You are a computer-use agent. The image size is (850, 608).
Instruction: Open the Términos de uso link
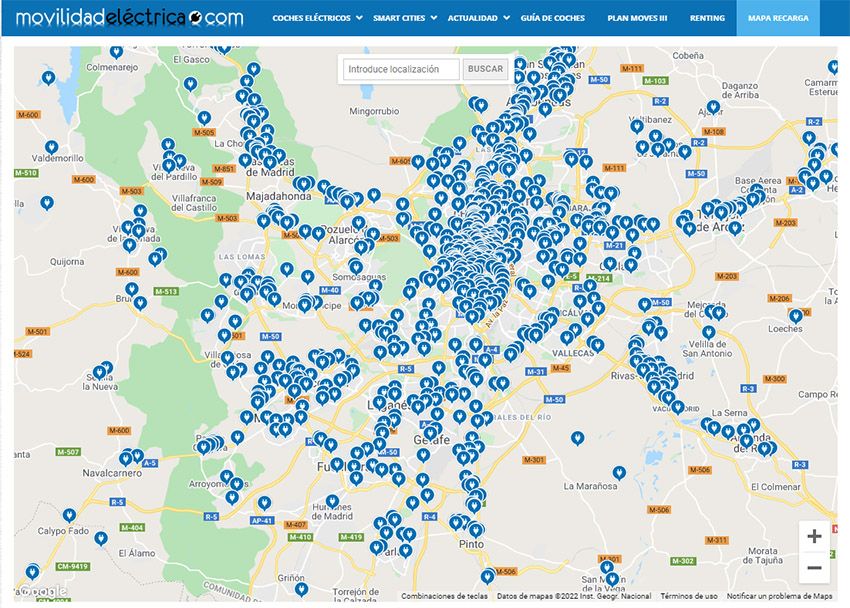point(688,596)
